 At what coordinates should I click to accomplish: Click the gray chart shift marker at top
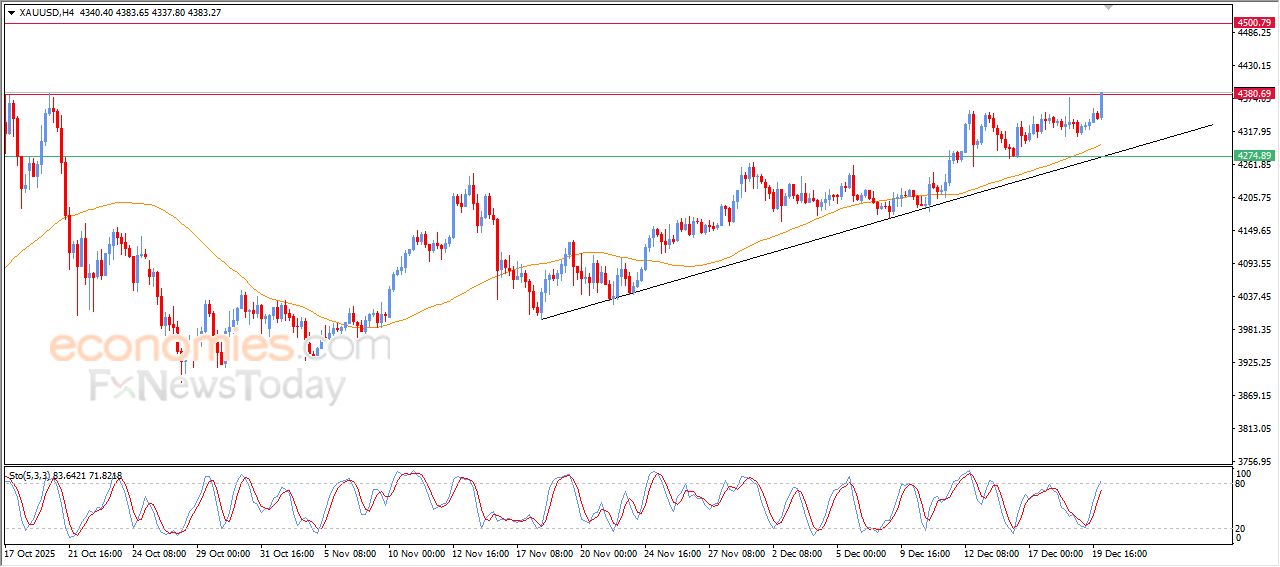[x=1107, y=7]
